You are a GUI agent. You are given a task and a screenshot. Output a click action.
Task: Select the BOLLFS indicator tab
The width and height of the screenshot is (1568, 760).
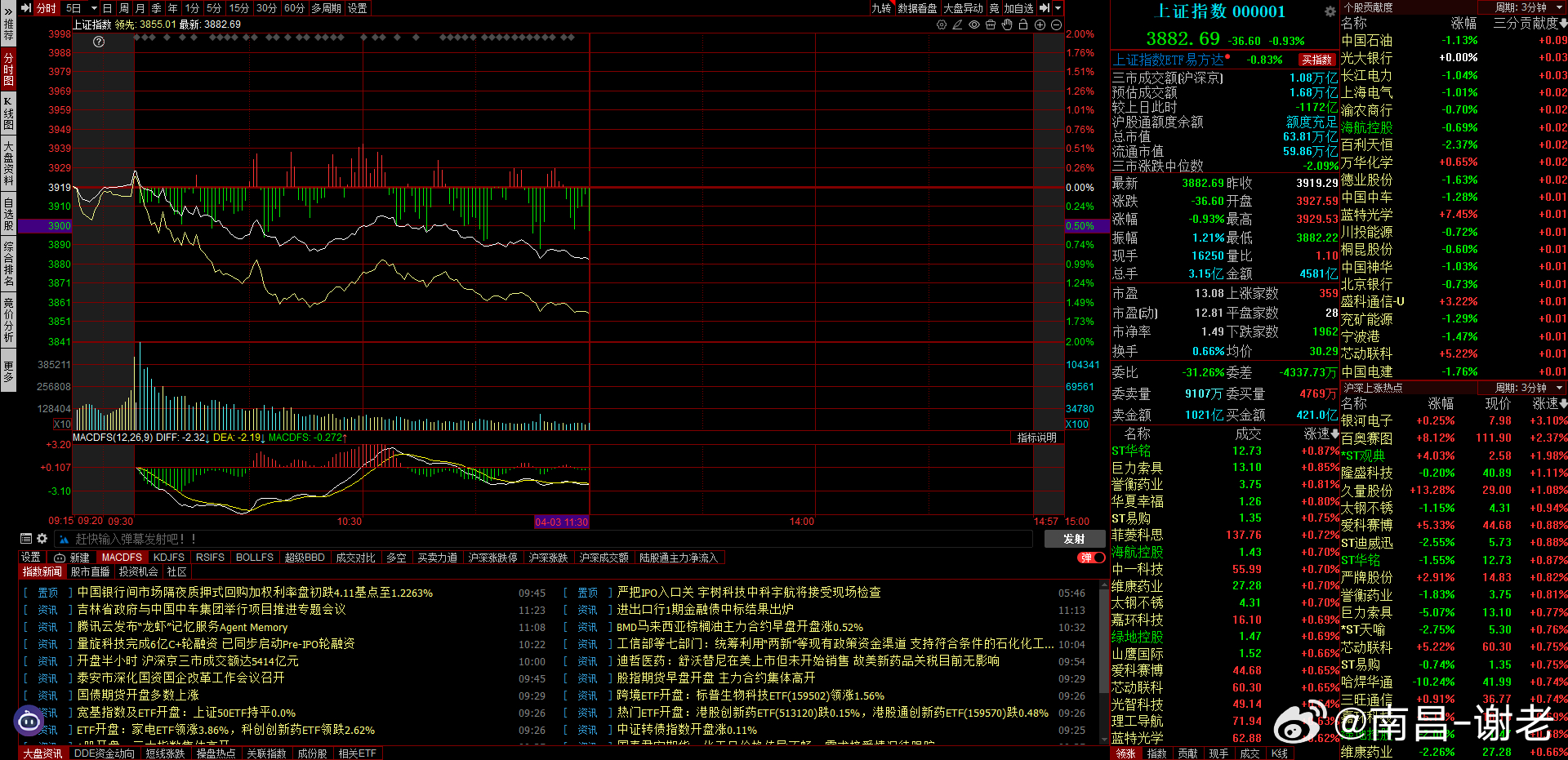click(x=255, y=558)
